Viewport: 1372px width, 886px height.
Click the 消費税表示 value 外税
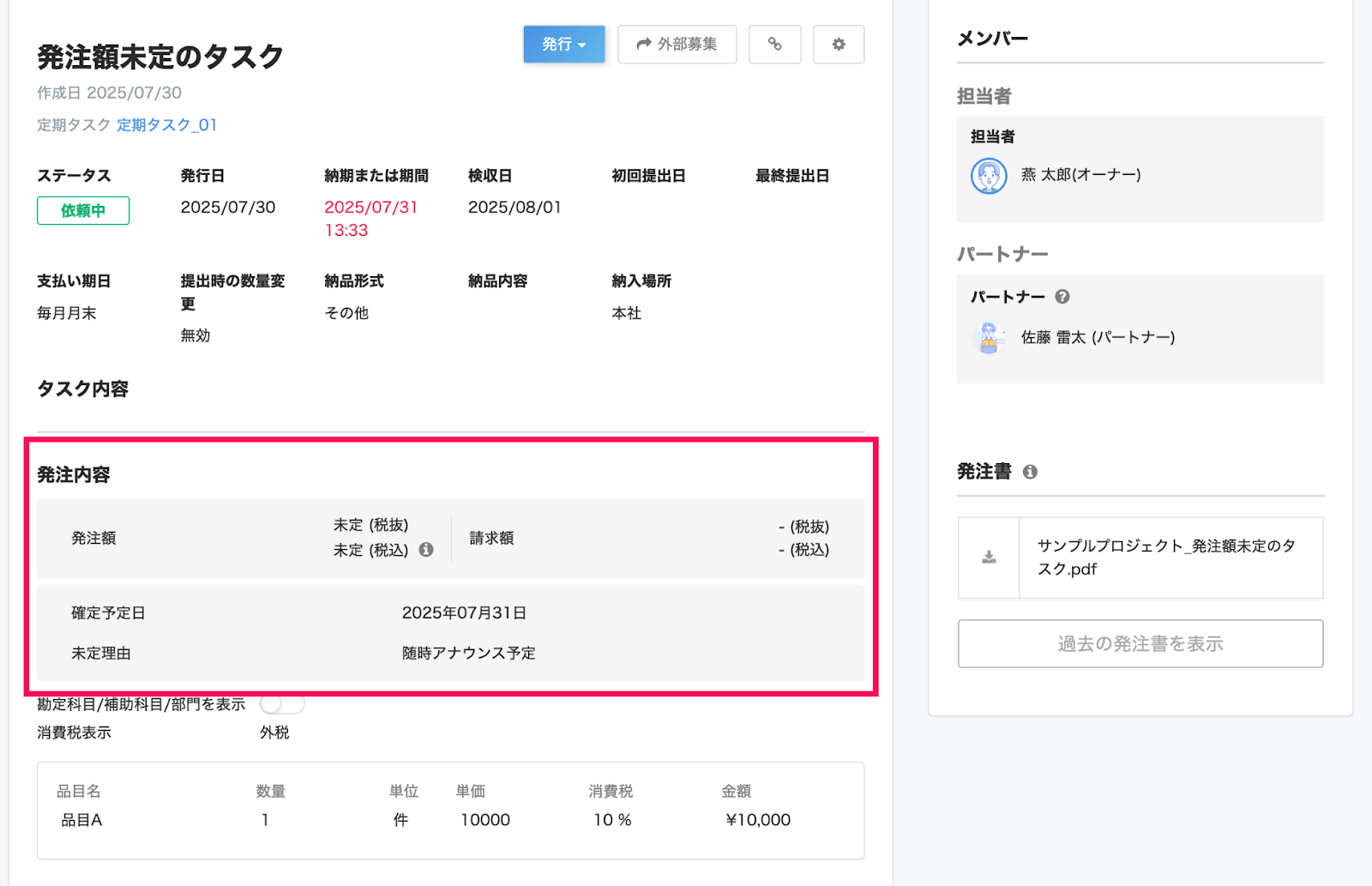(x=274, y=732)
